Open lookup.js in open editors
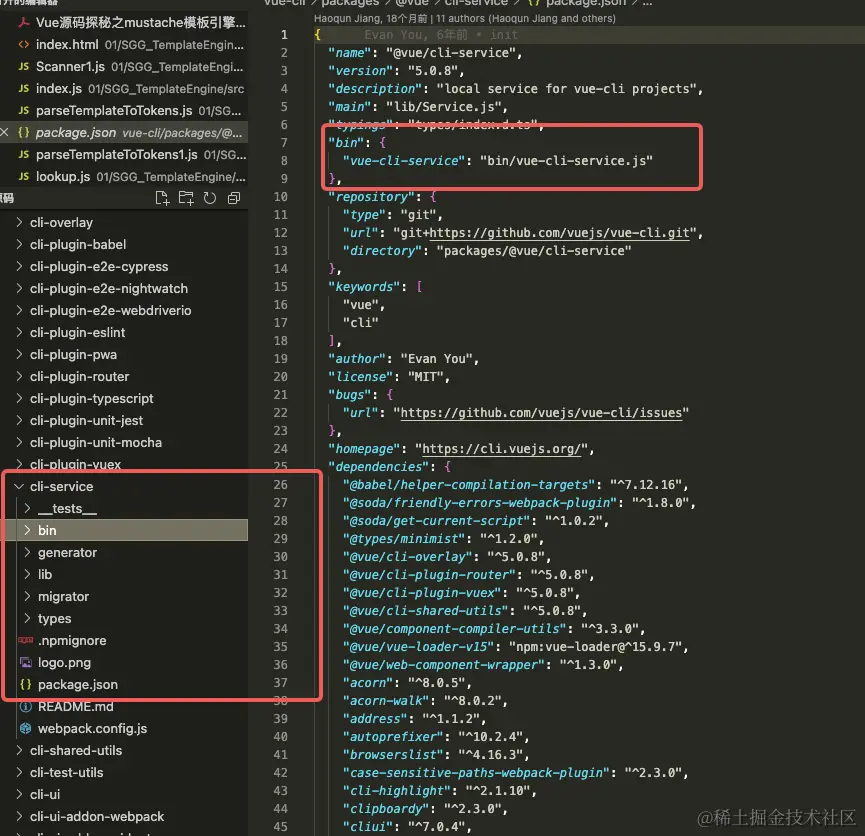Viewport: 865px width, 836px height. click(124, 177)
